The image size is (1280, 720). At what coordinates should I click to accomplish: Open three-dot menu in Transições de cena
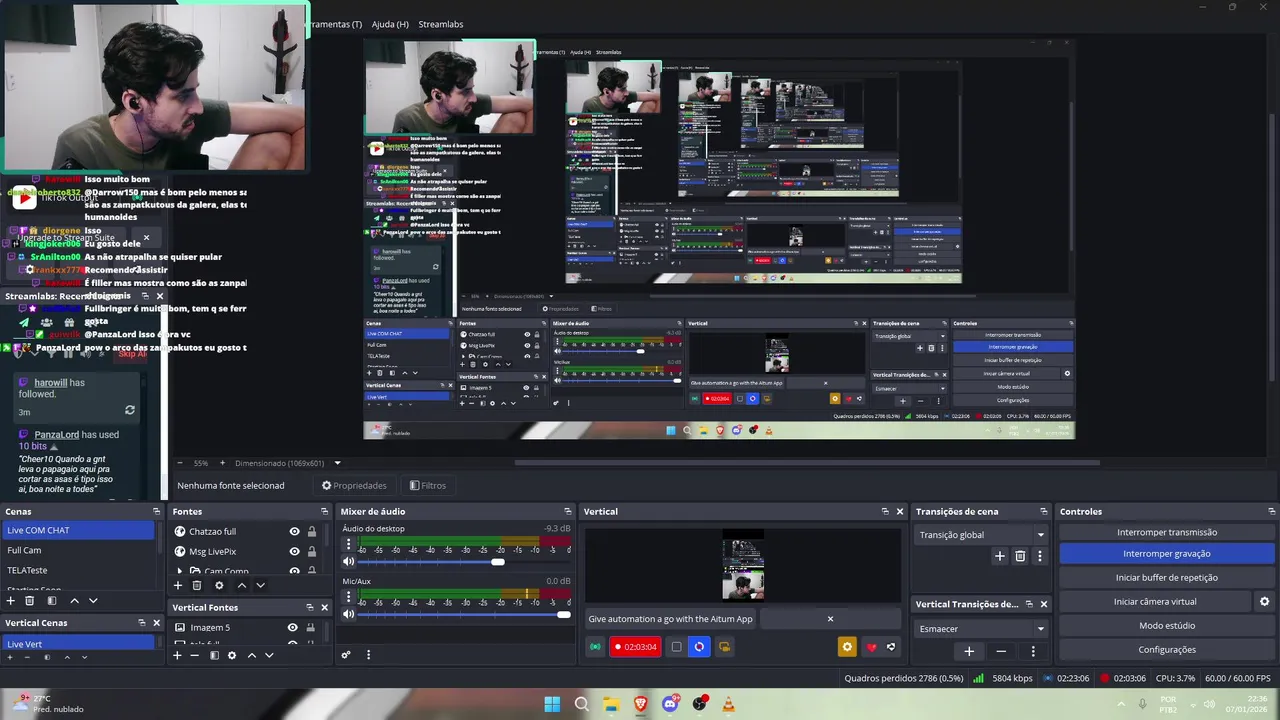coord(1040,556)
